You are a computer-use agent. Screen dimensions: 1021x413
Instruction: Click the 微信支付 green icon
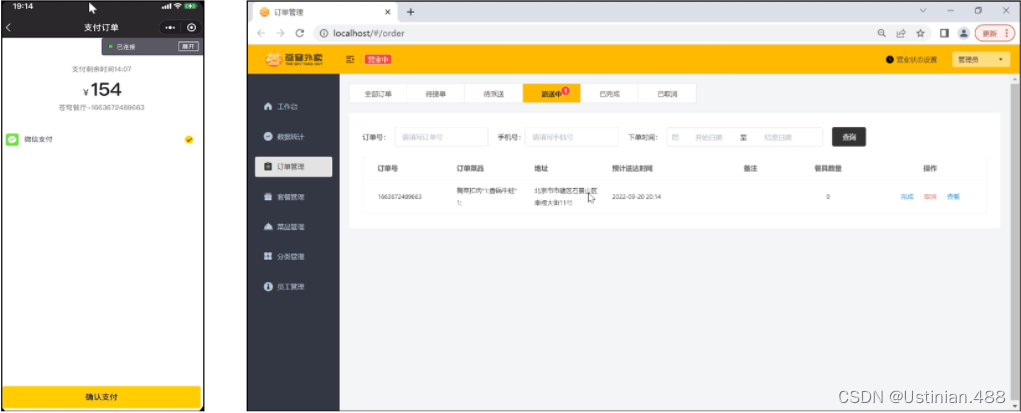point(12,139)
